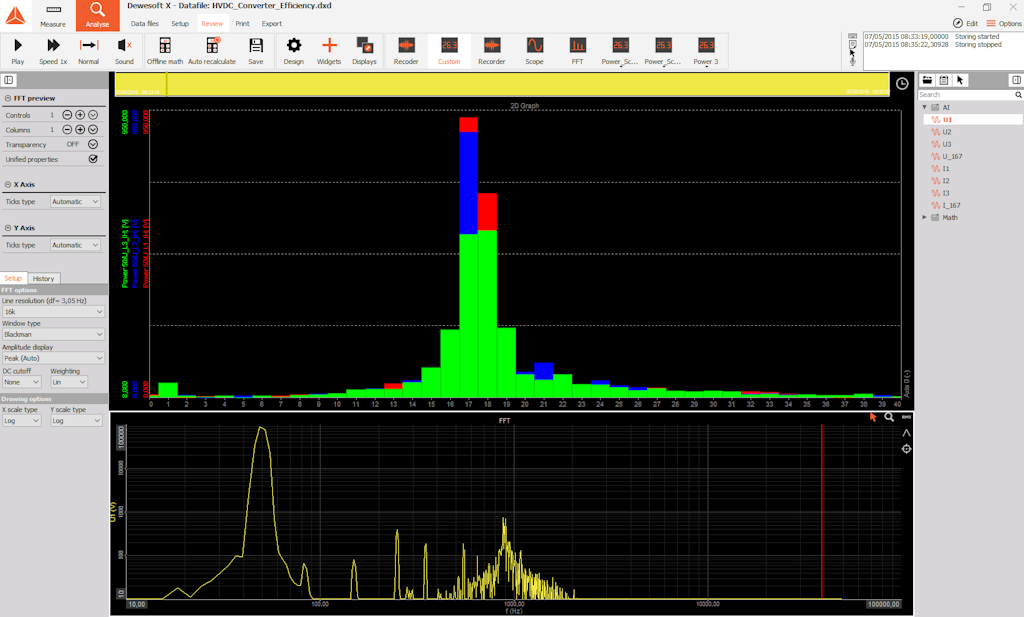Open the Setup menu tab in top bar
This screenshot has width=1024, height=617.
pos(180,24)
